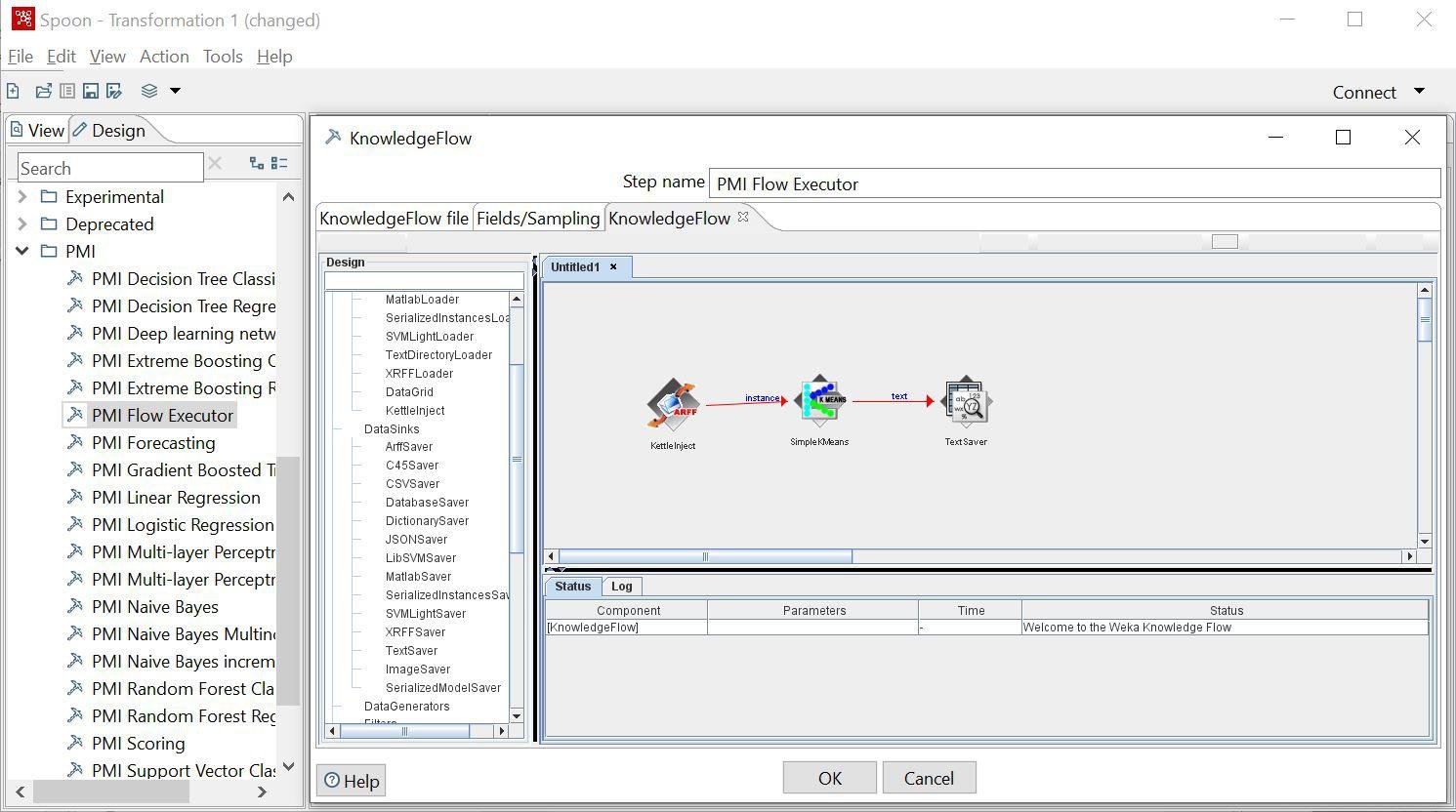Click the PMI Scoring step icon
Image resolution: width=1456 pixels, height=812 pixels.
coord(74,743)
